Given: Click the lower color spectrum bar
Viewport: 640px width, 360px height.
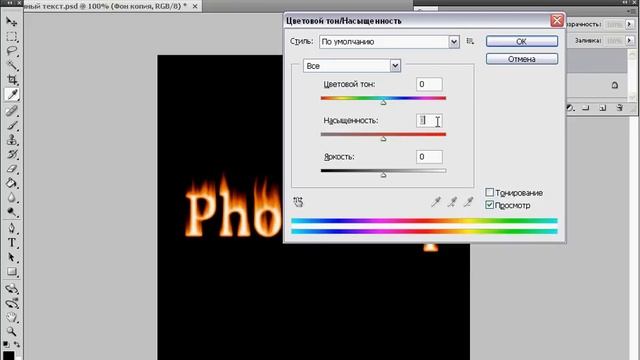Looking at the screenshot, I should [424, 231].
